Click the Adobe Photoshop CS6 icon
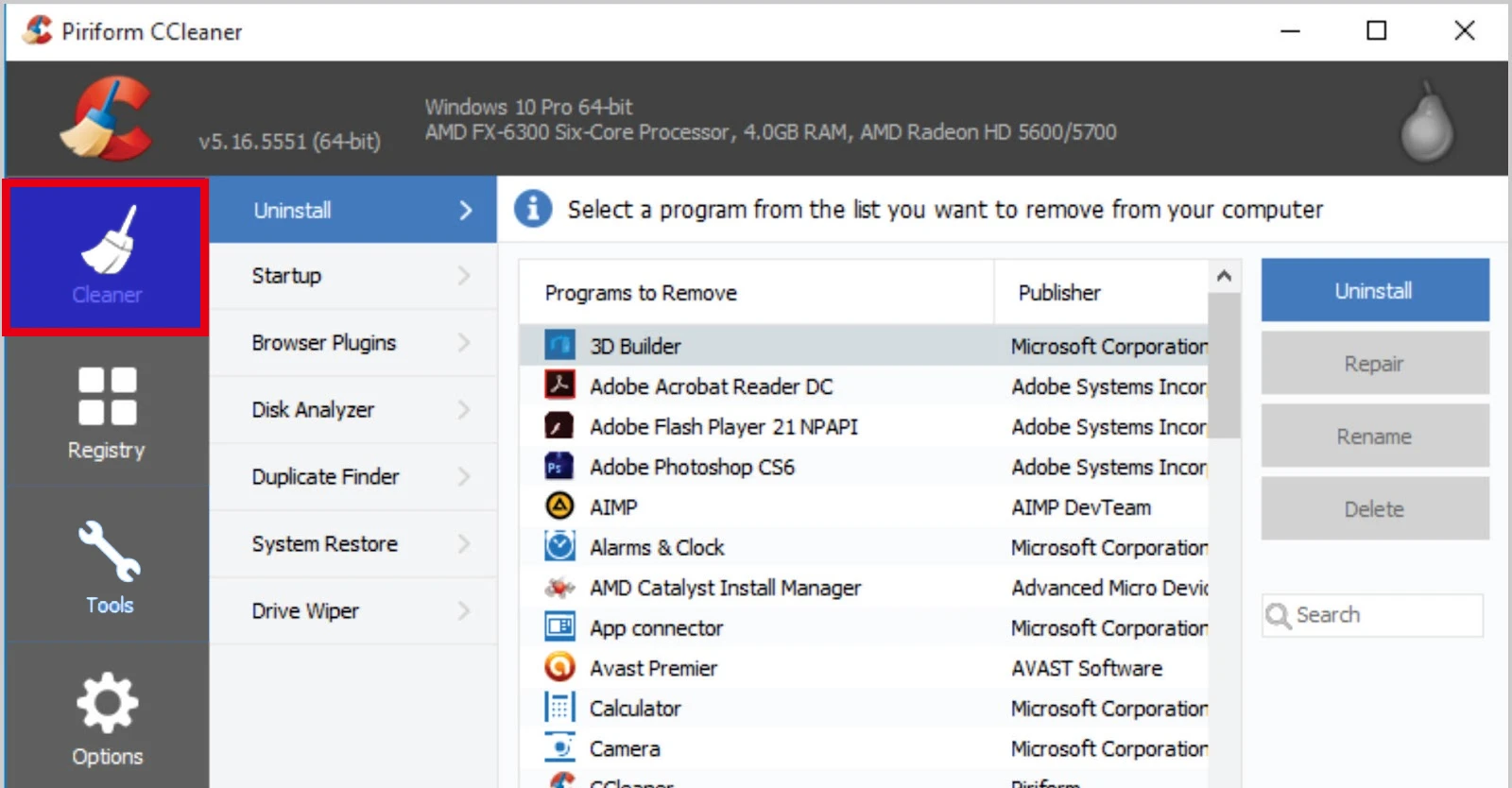This screenshot has width=1512, height=788. pos(559,467)
